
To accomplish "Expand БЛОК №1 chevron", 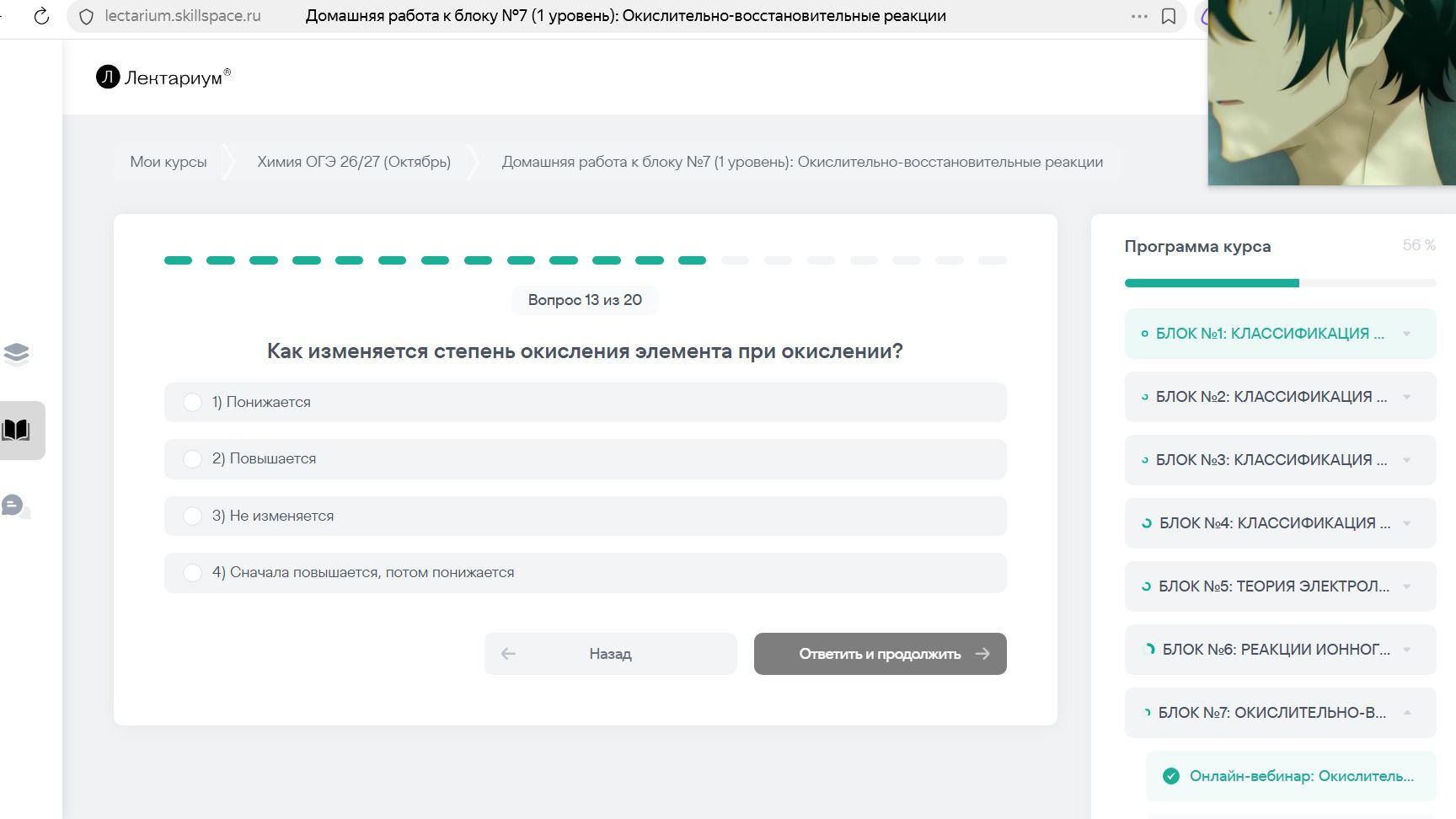I will 1407,334.
